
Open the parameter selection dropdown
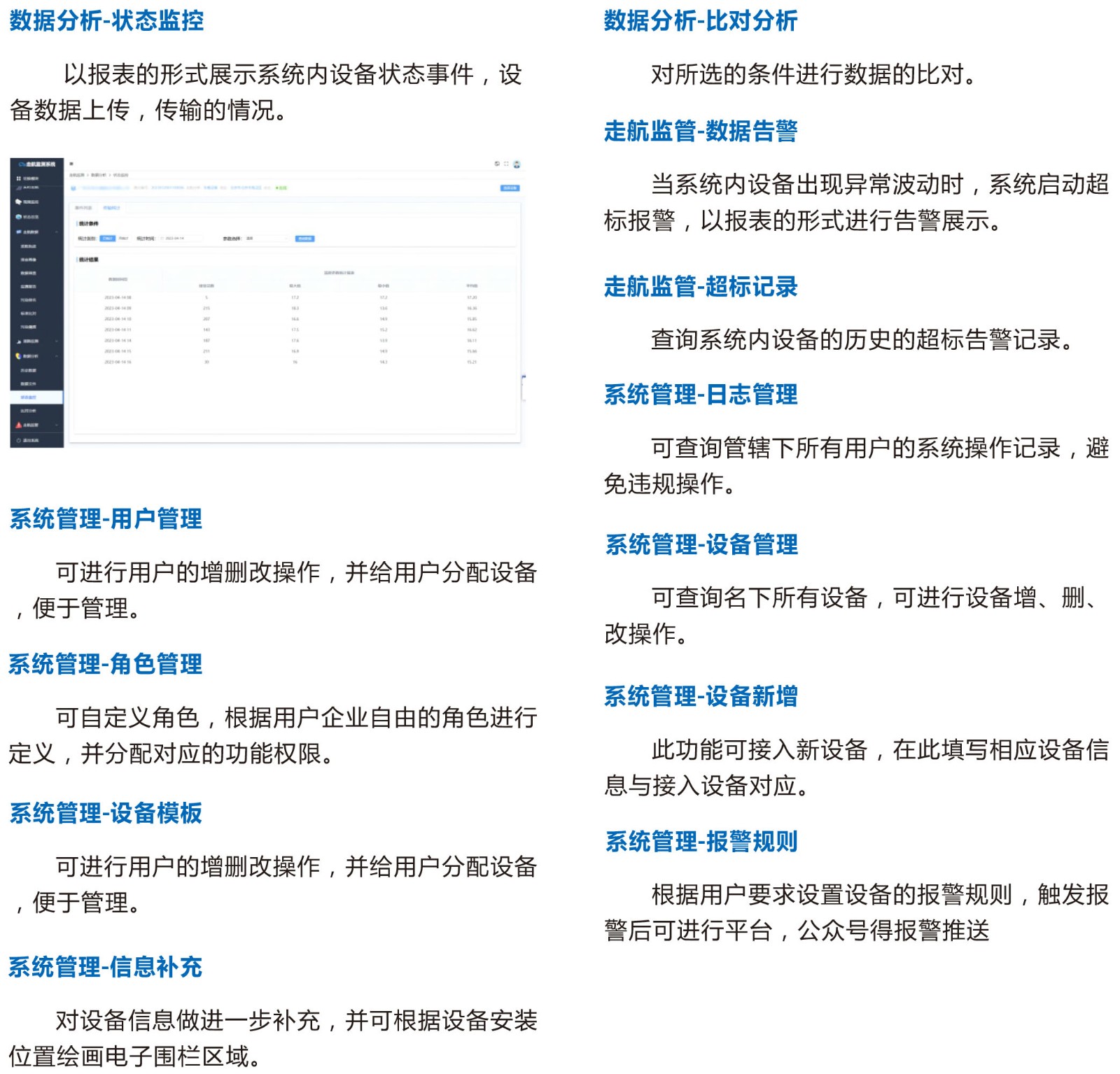point(266,239)
